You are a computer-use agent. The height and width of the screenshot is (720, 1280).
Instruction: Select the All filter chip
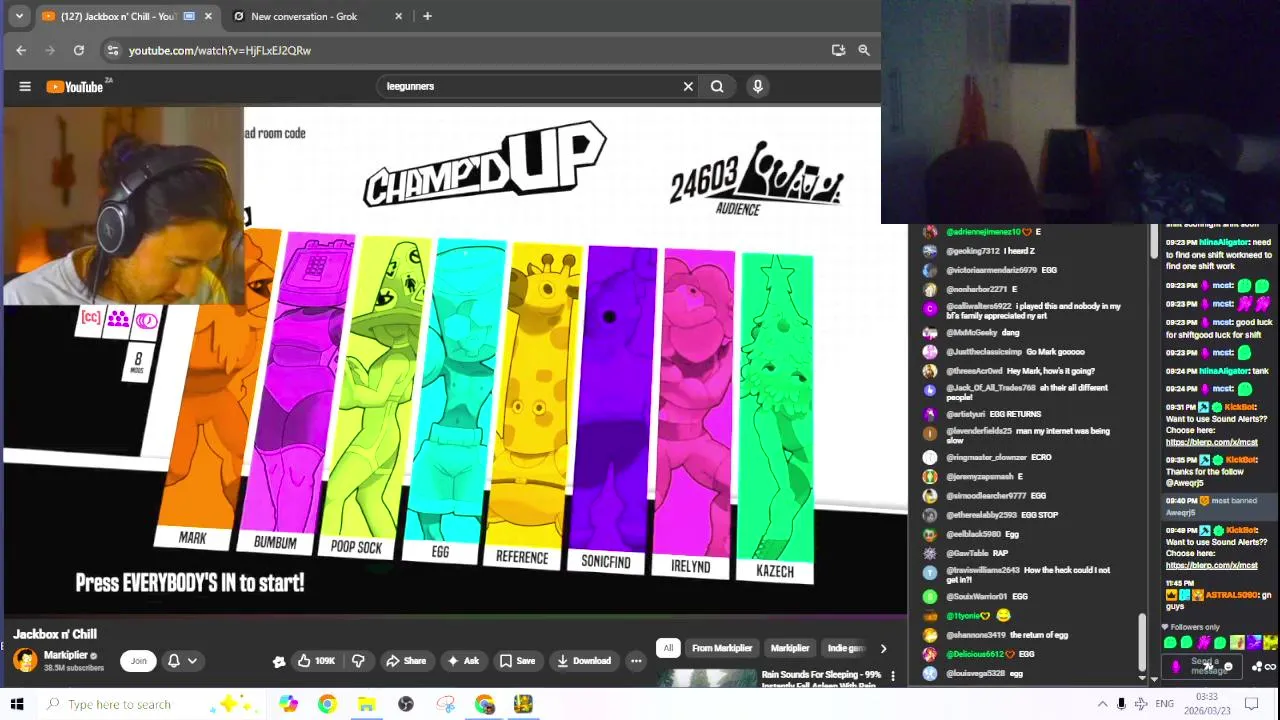click(668, 648)
